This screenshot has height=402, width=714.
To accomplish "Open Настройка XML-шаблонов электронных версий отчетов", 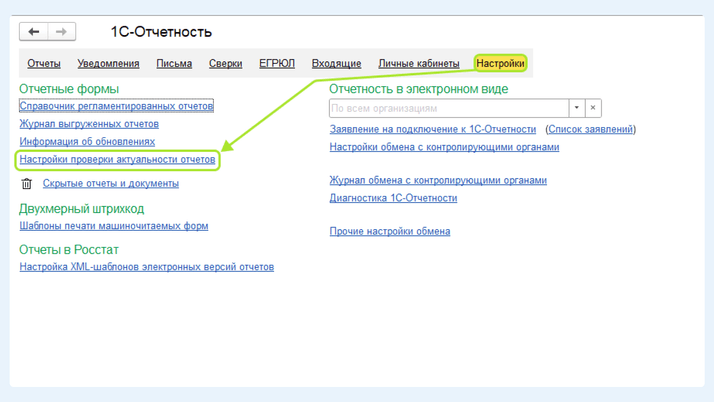I will 147,267.
